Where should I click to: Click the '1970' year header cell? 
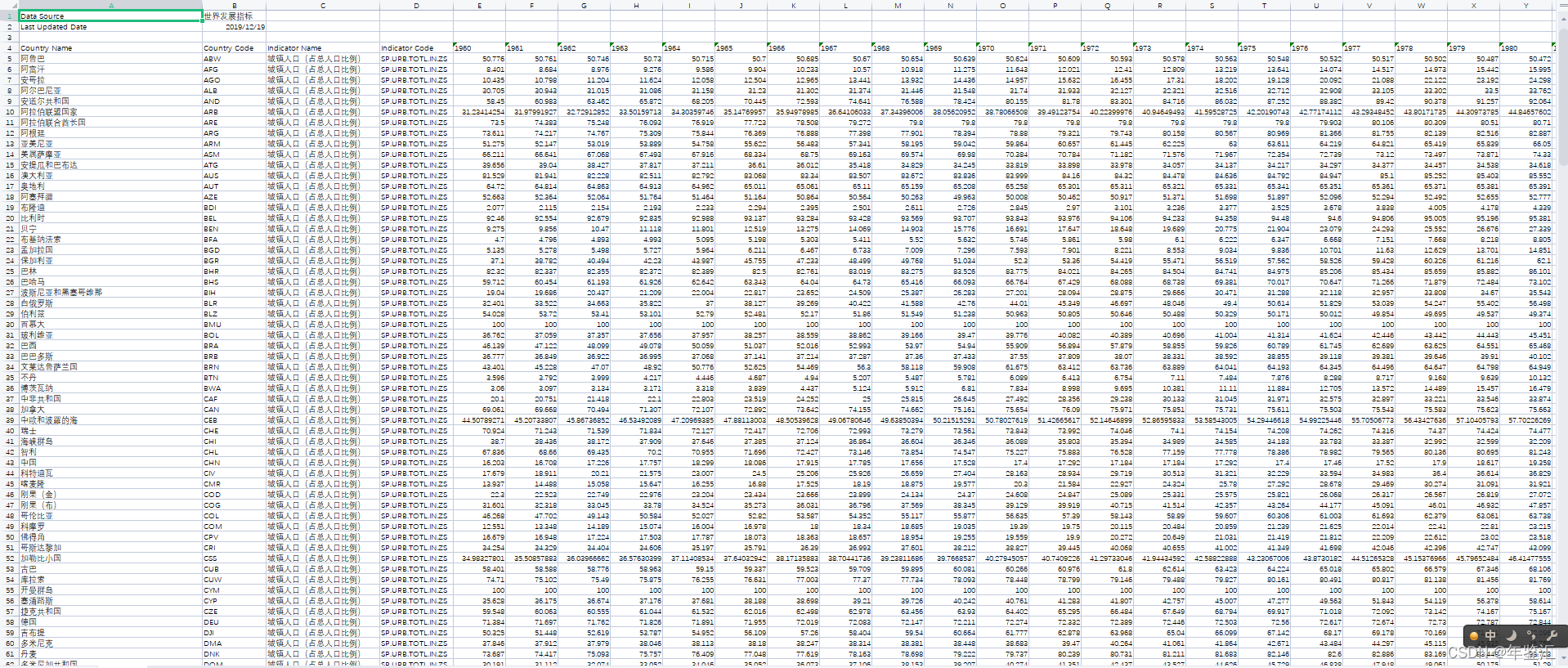1002,47
